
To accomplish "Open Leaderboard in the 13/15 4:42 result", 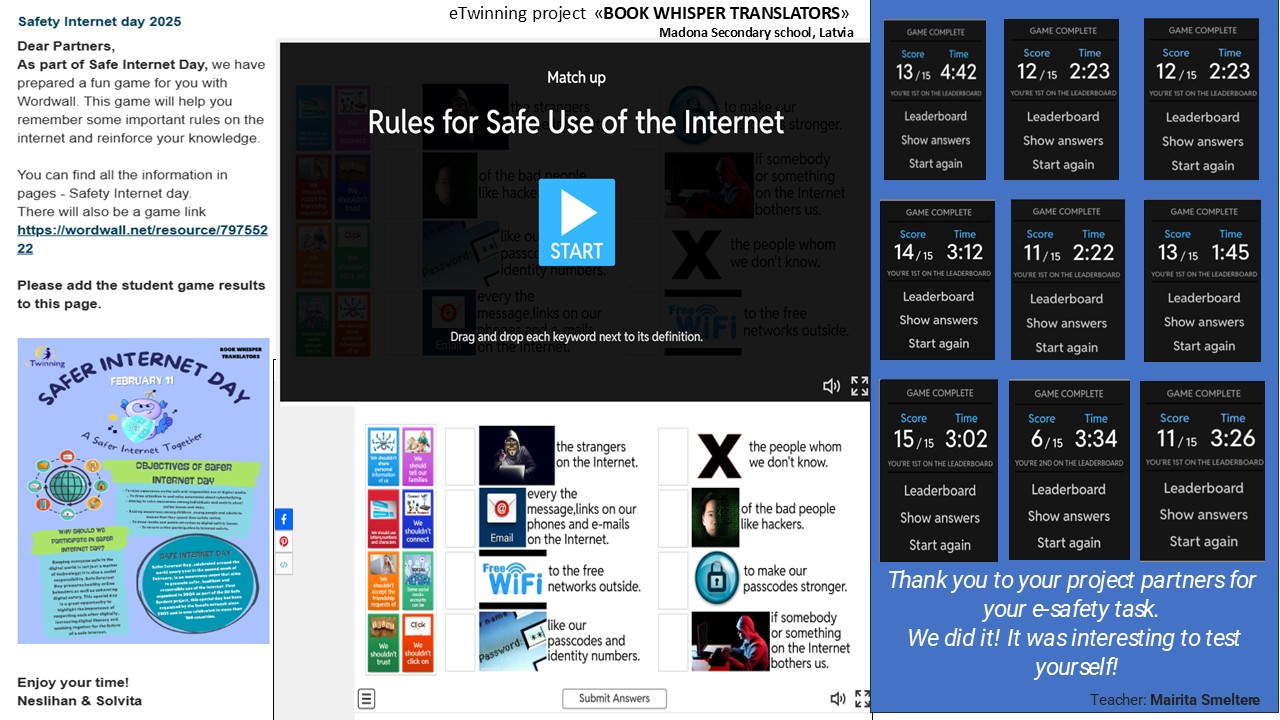I will coord(935,116).
